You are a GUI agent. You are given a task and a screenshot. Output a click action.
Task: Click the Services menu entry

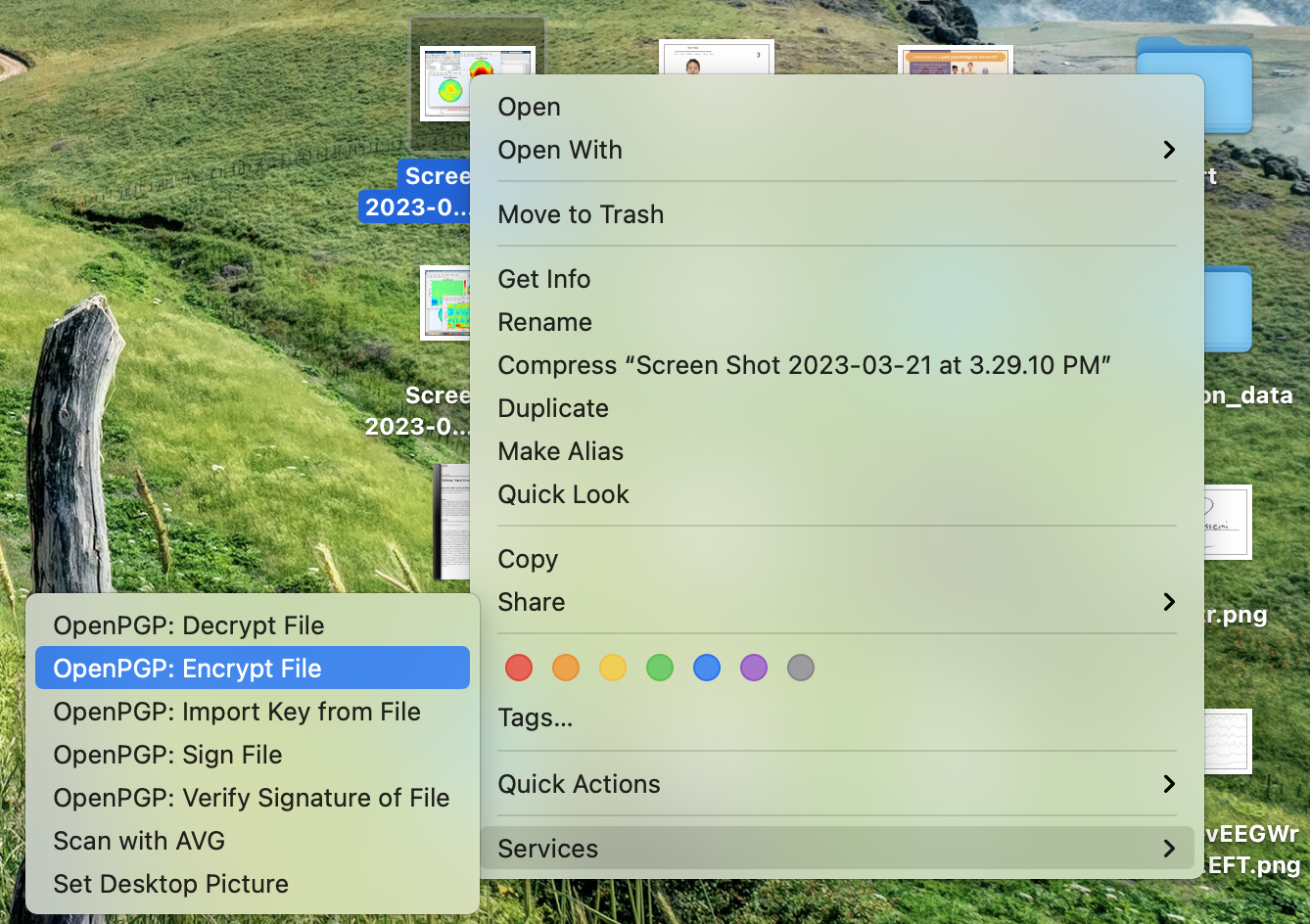(837, 849)
